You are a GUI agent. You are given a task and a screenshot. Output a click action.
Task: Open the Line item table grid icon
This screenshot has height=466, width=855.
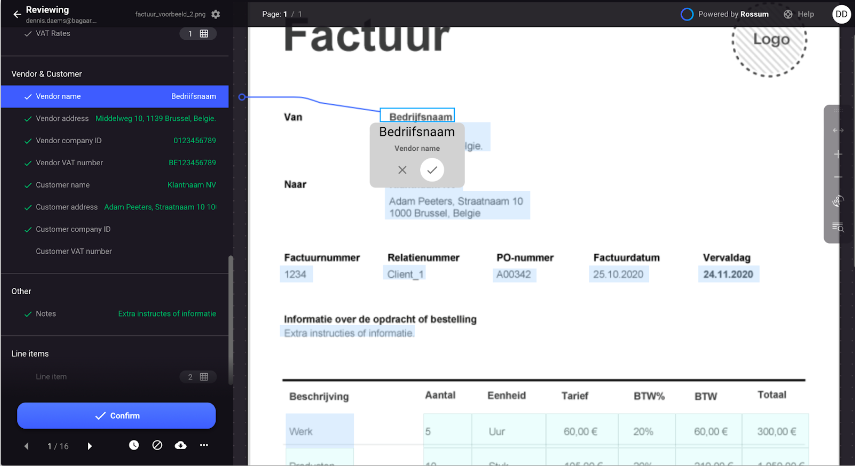[x=204, y=377]
